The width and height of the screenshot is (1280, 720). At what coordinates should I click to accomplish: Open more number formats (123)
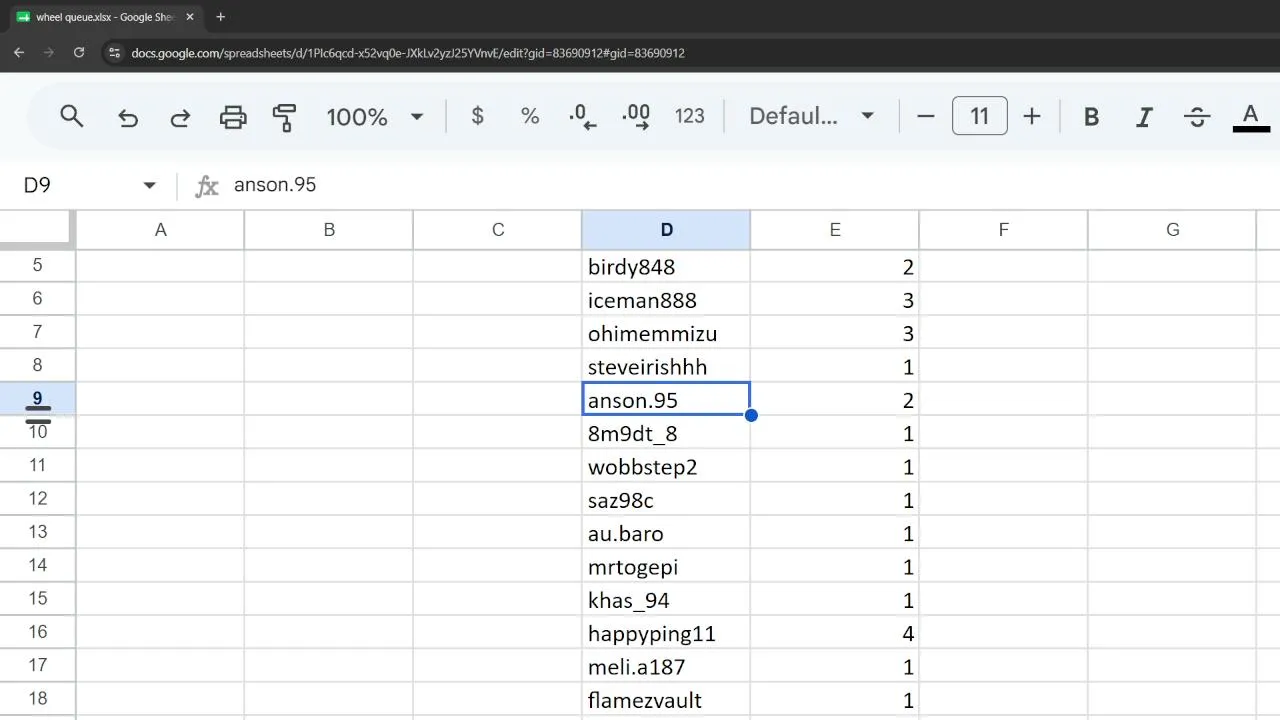point(690,116)
